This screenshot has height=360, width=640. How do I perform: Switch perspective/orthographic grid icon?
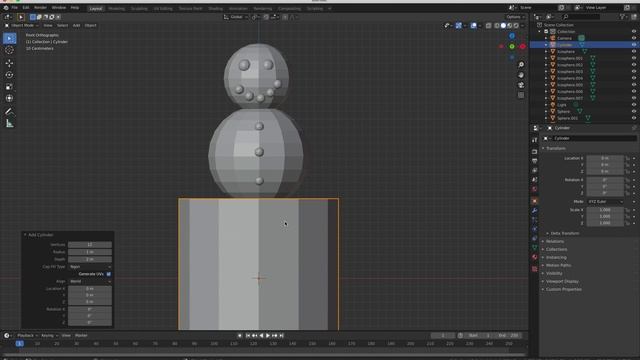coord(521,95)
